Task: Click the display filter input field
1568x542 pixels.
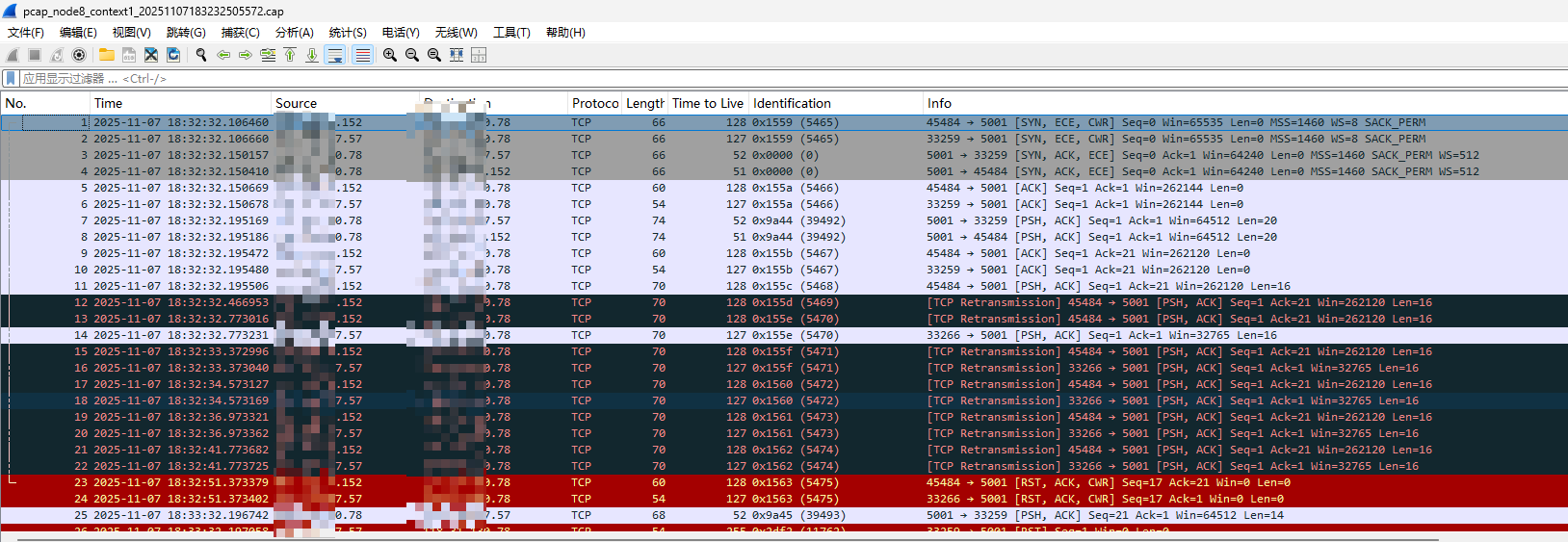Action: point(771,78)
